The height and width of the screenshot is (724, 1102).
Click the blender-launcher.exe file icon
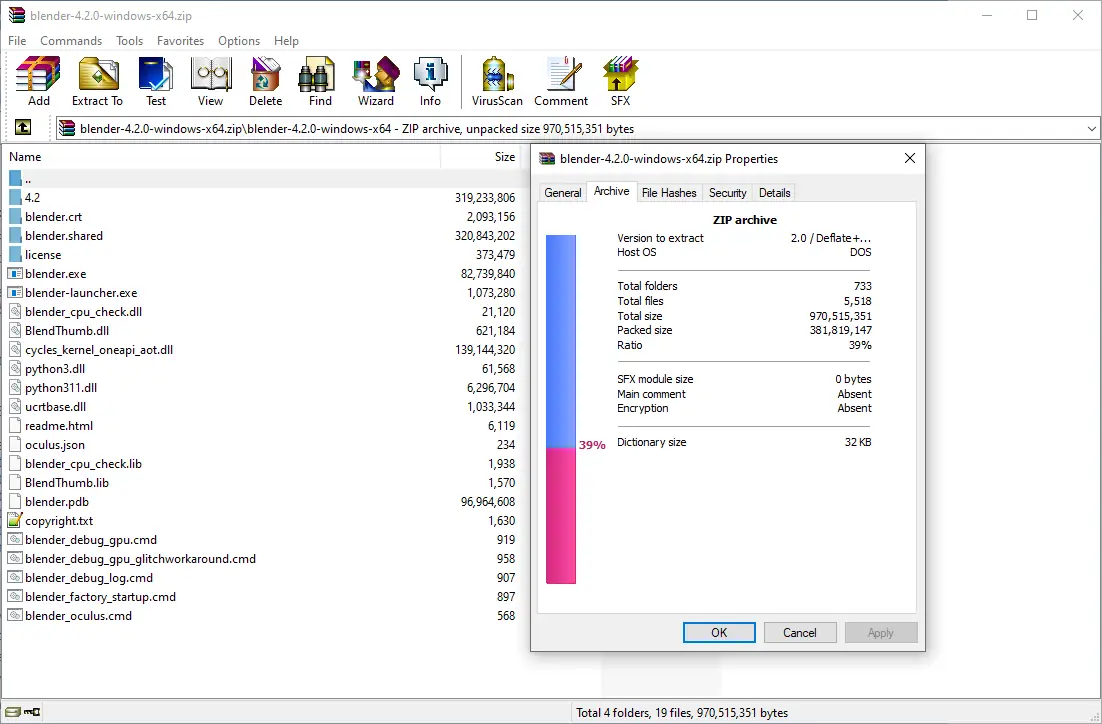coord(15,292)
